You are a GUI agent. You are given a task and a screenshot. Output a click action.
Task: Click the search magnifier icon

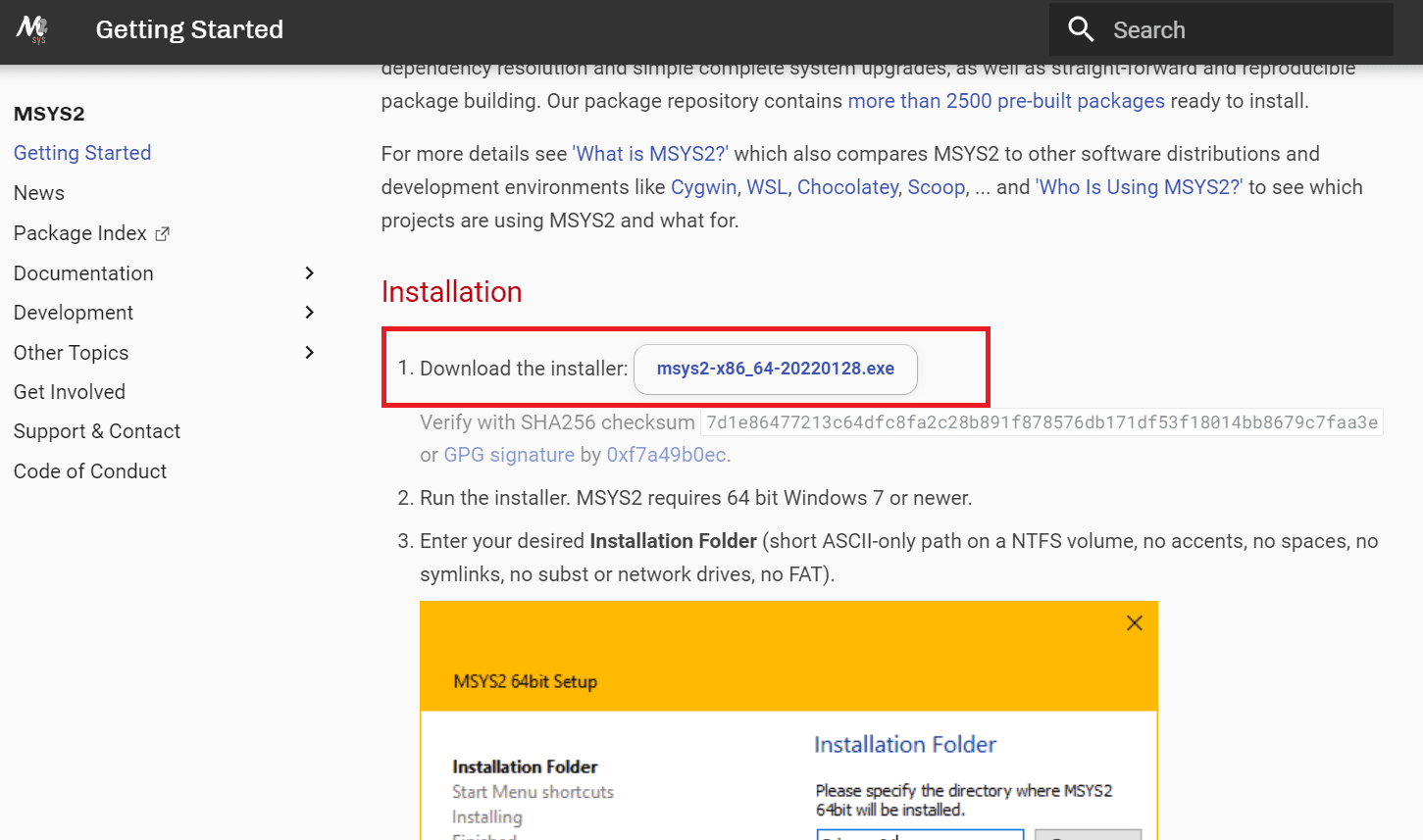[1081, 29]
